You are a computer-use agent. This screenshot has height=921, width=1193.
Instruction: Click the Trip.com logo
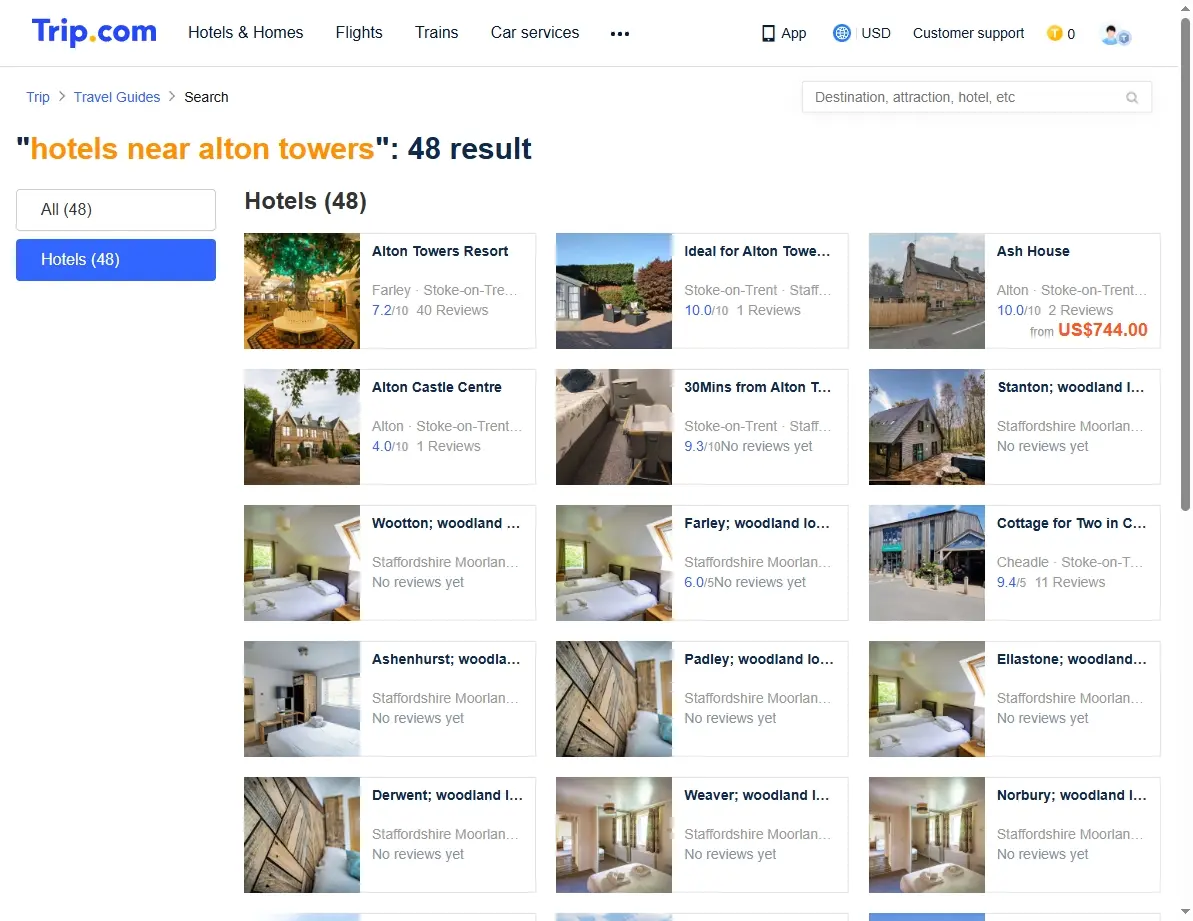point(94,33)
